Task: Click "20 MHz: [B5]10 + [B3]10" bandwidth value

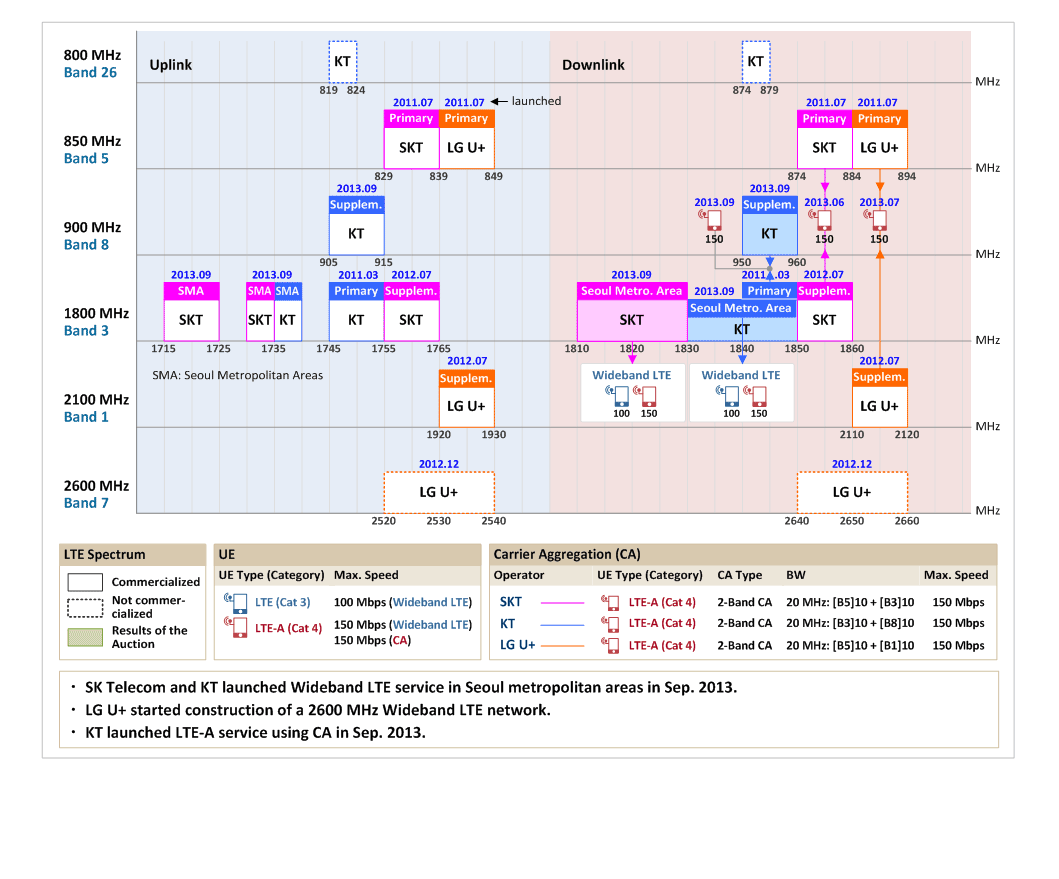Action: pyautogui.click(x=850, y=602)
